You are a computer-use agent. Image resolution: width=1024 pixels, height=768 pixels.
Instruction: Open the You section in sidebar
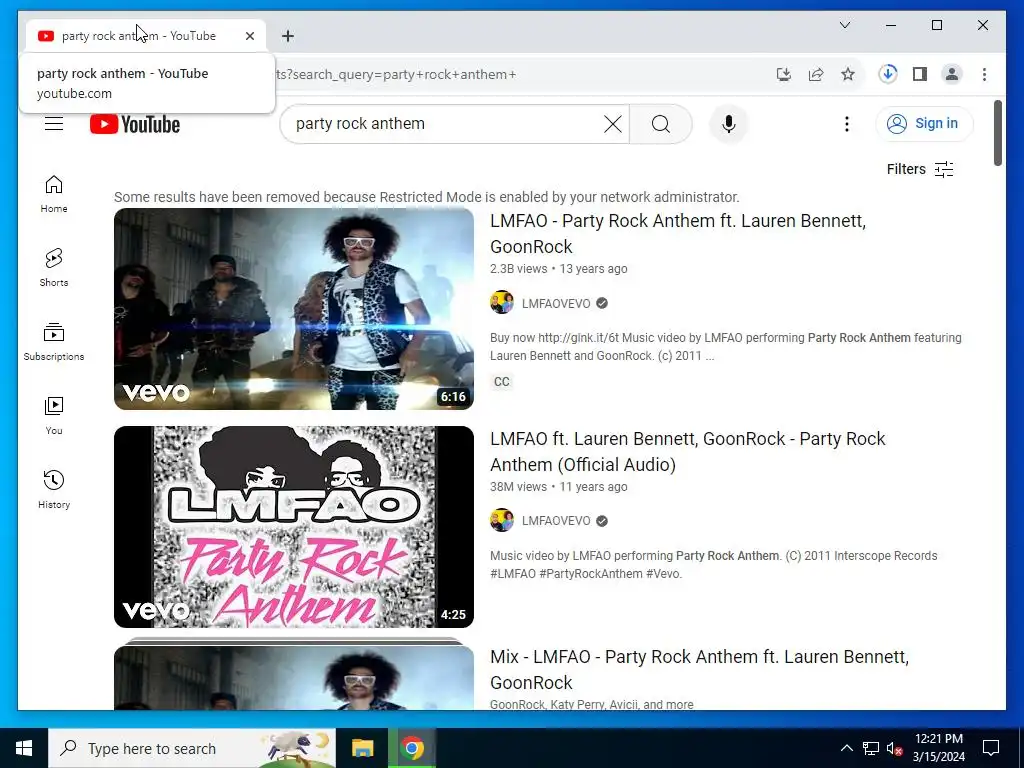pyautogui.click(x=54, y=415)
